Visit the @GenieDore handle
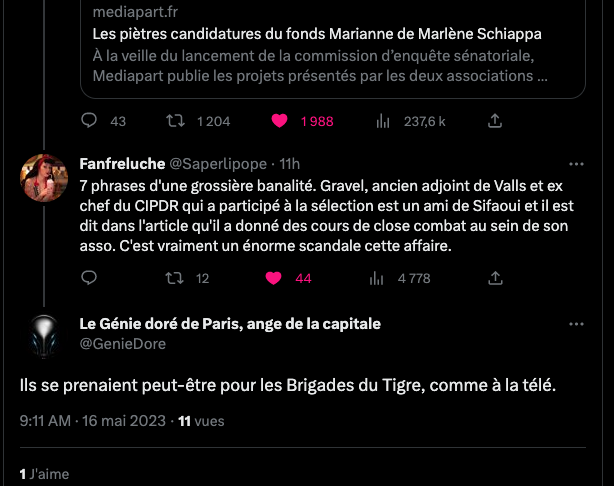The width and height of the screenshot is (614, 486). [x=123, y=343]
